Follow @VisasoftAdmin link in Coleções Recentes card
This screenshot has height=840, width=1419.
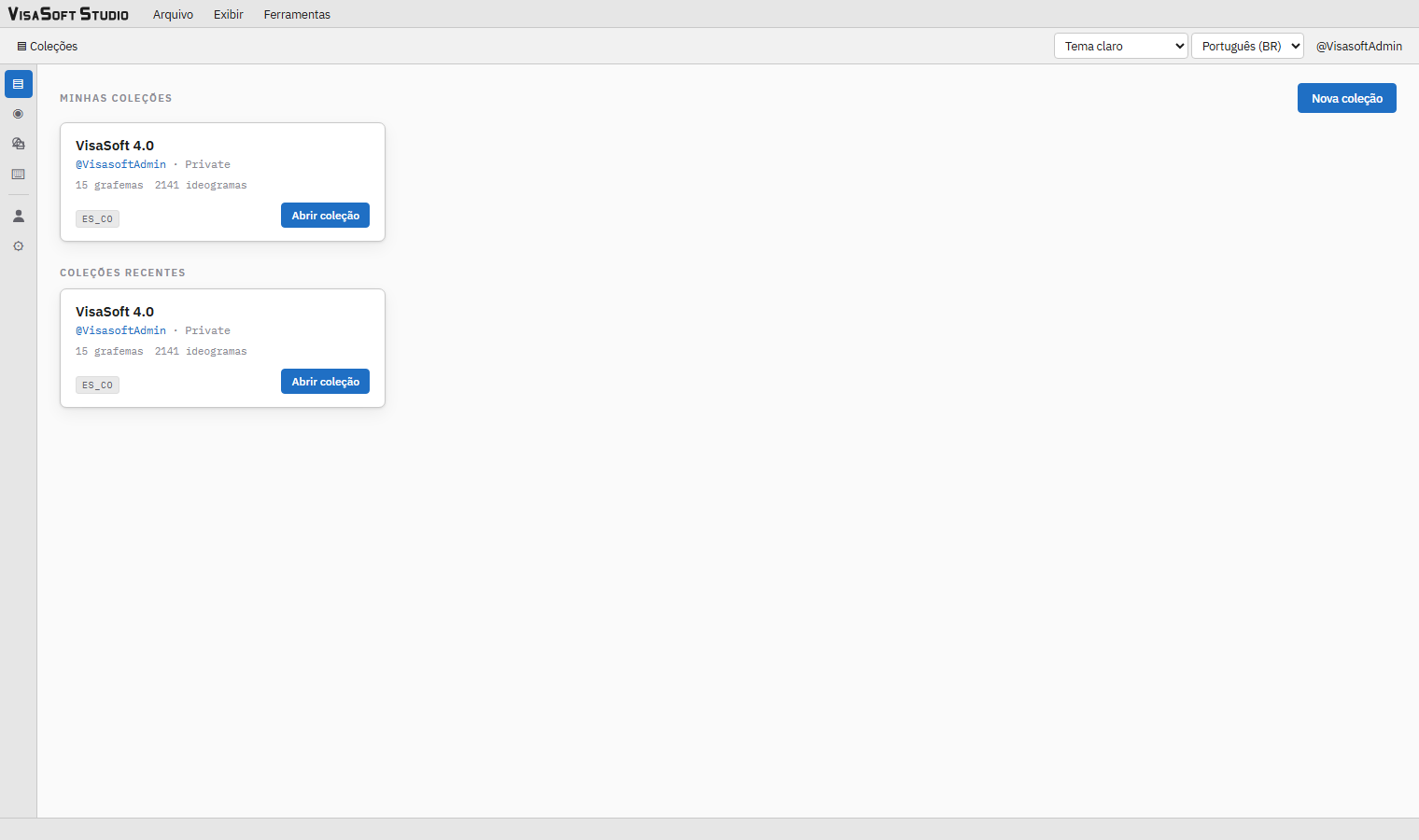(120, 330)
